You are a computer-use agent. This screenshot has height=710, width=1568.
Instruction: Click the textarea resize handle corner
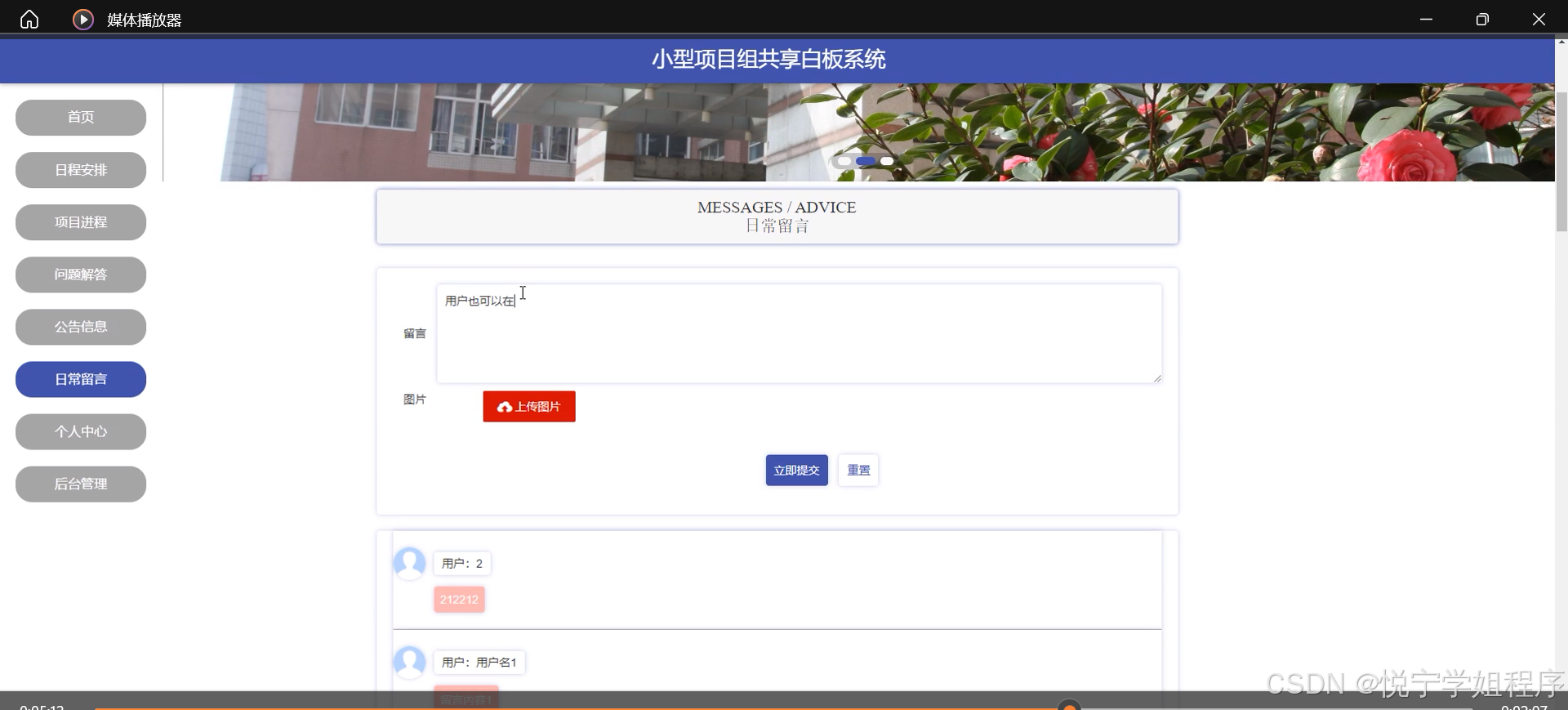pos(1157,378)
